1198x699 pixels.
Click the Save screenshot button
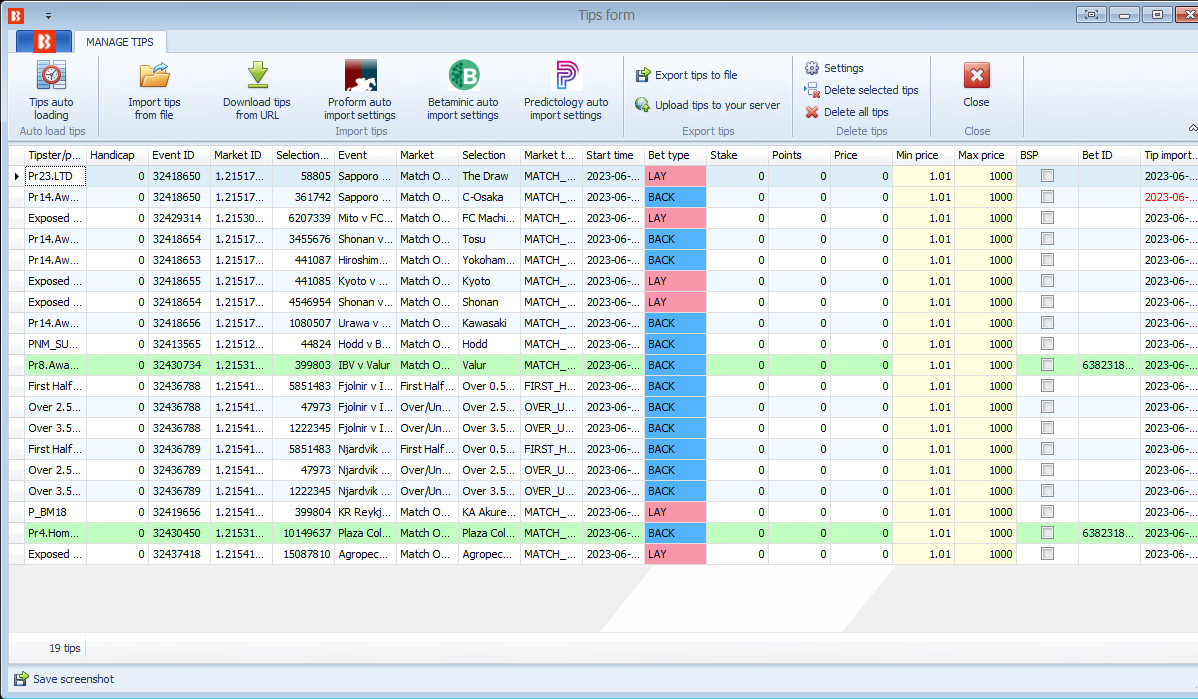point(64,679)
